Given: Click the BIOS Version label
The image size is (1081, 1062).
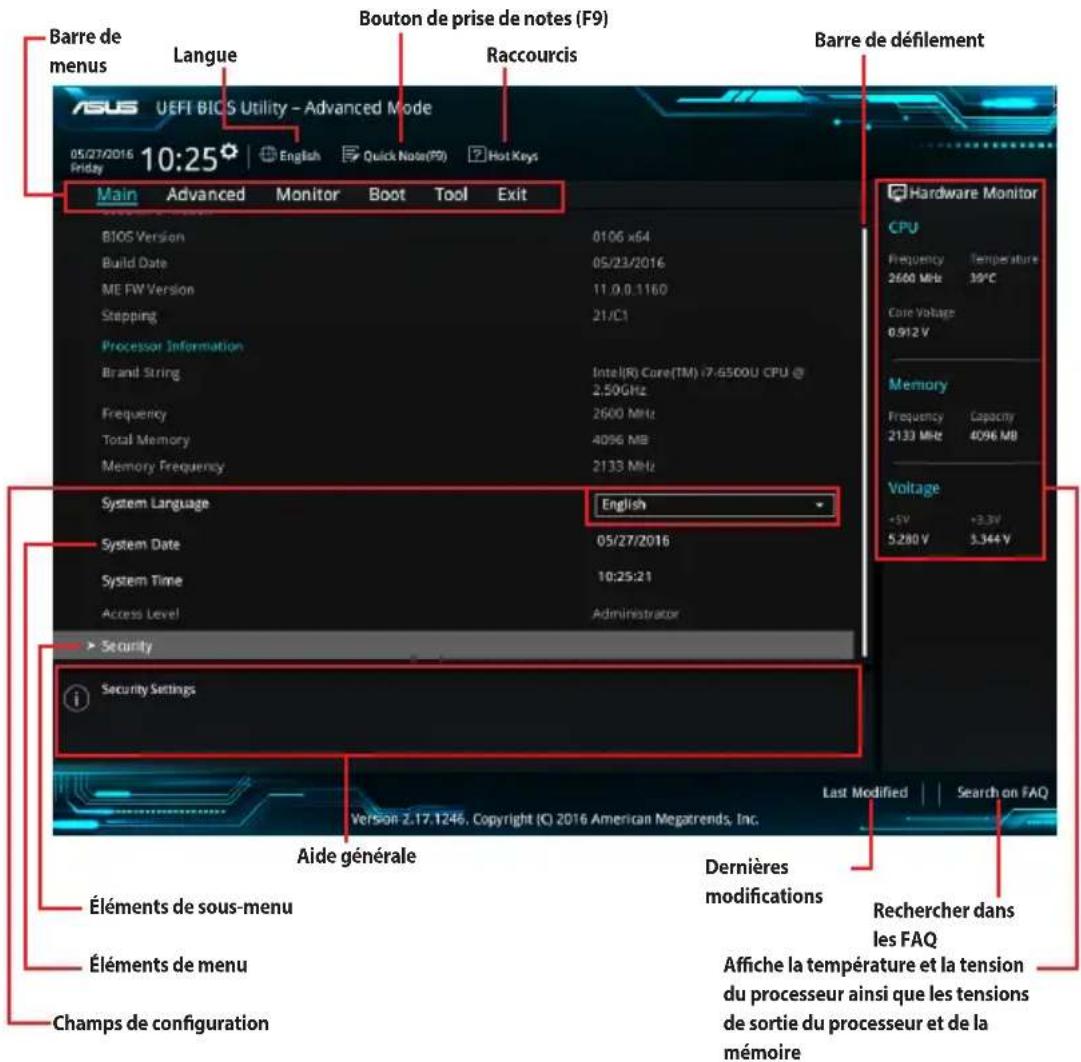Looking at the screenshot, I should 143,237.
